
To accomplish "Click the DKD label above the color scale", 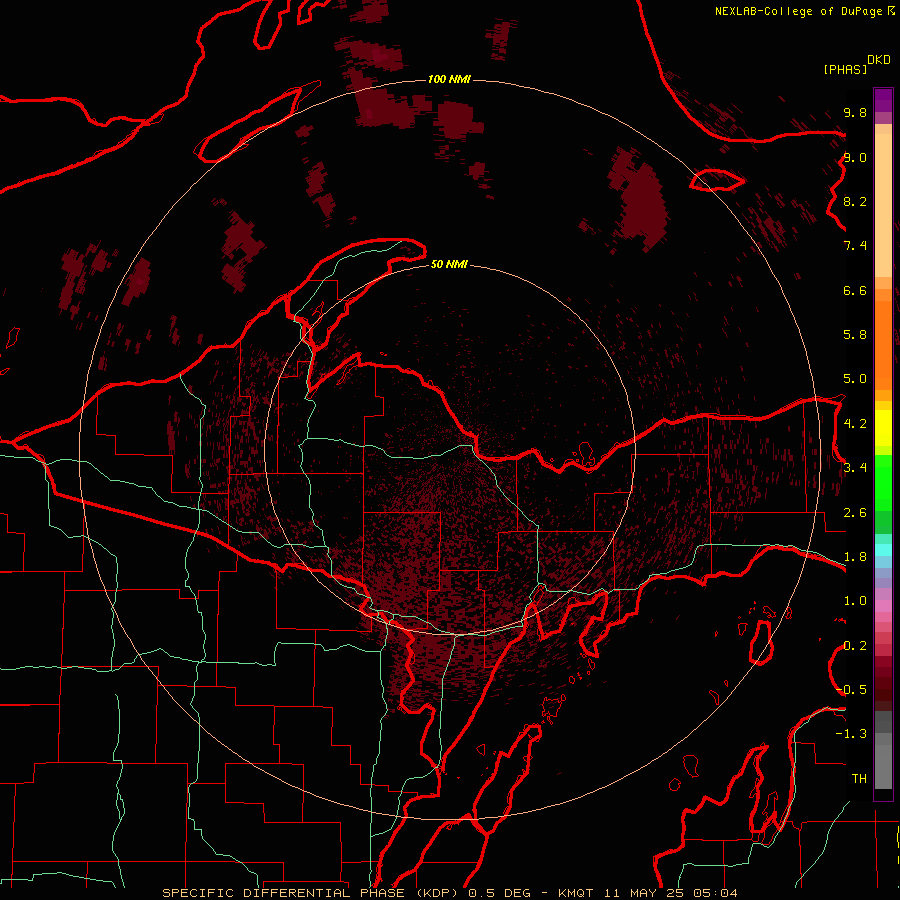I will pyautogui.click(x=879, y=60).
